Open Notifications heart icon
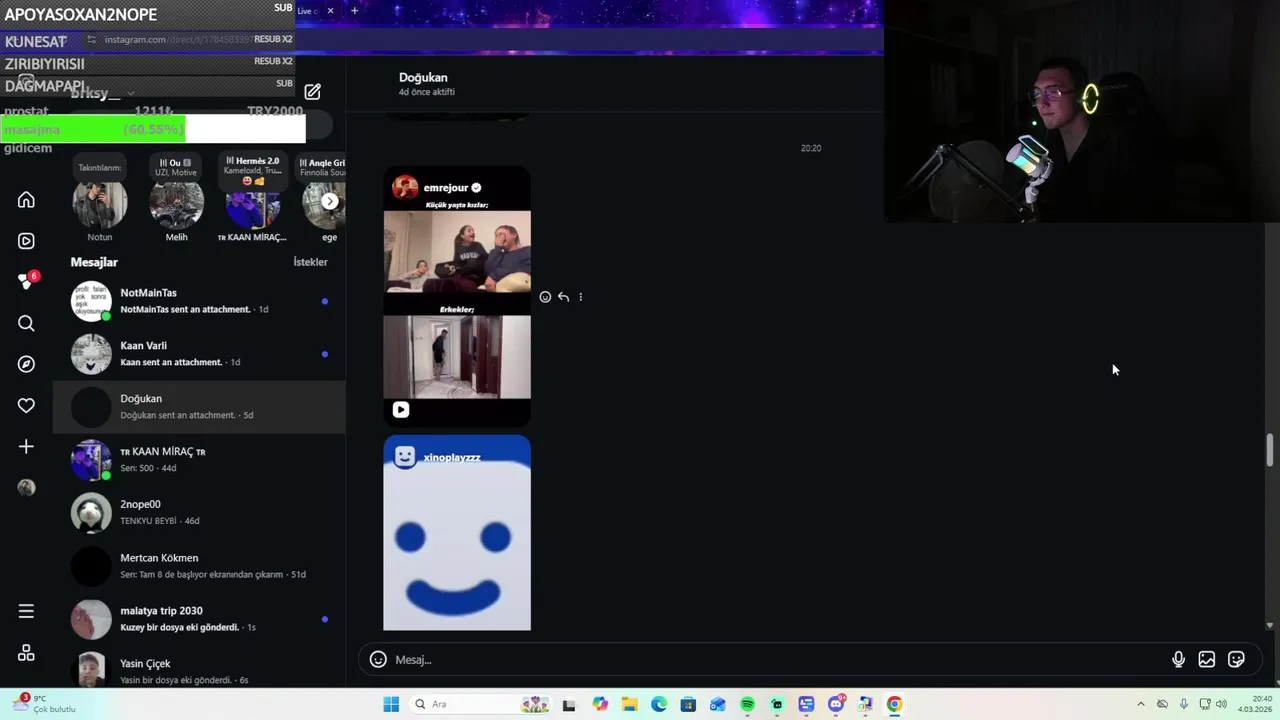Viewport: 1280px width, 720px height. click(x=26, y=405)
